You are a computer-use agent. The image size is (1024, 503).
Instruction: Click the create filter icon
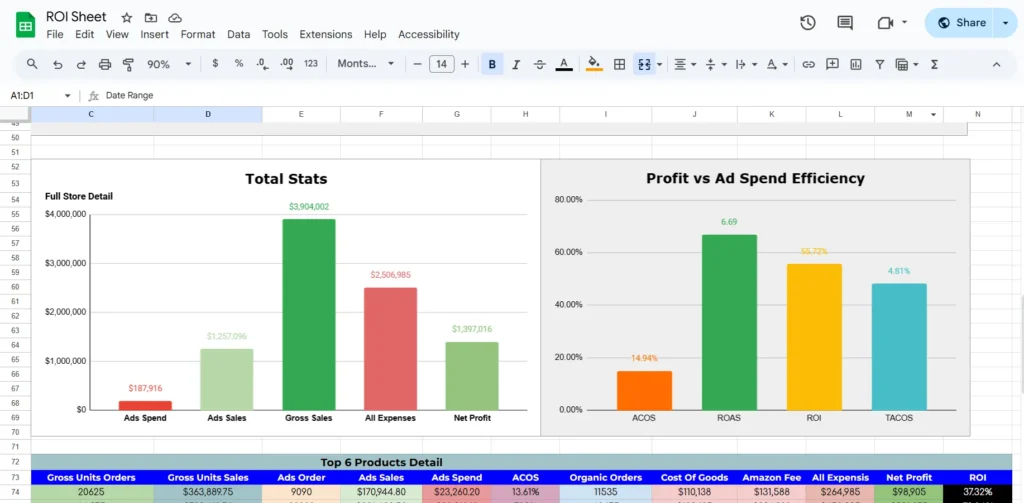(x=880, y=64)
